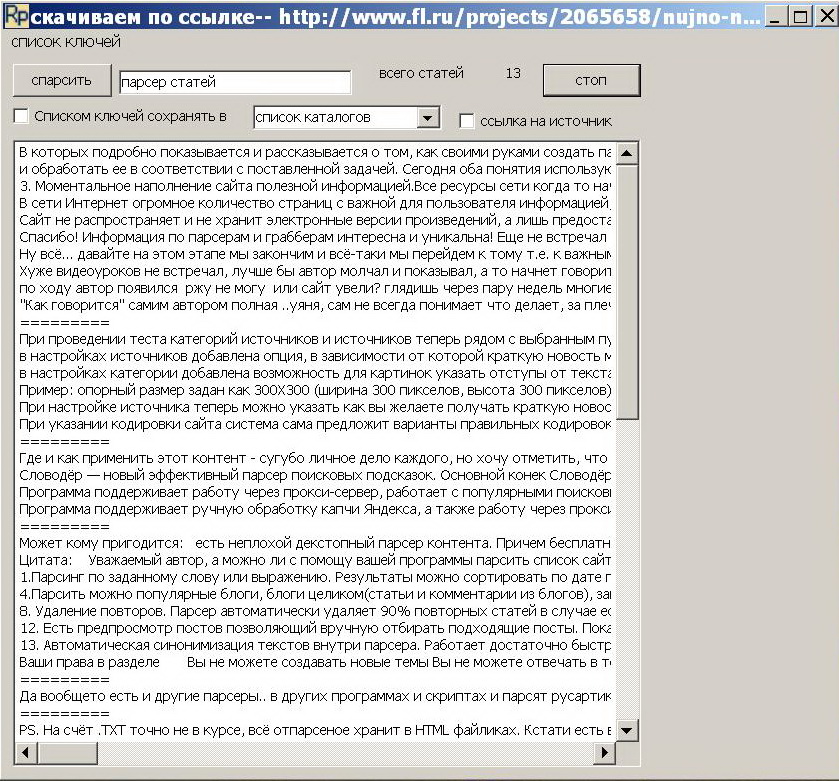This screenshot has width=839, height=781.
Task: Click the line starting "Где и как применить"
Action: (x=314, y=458)
